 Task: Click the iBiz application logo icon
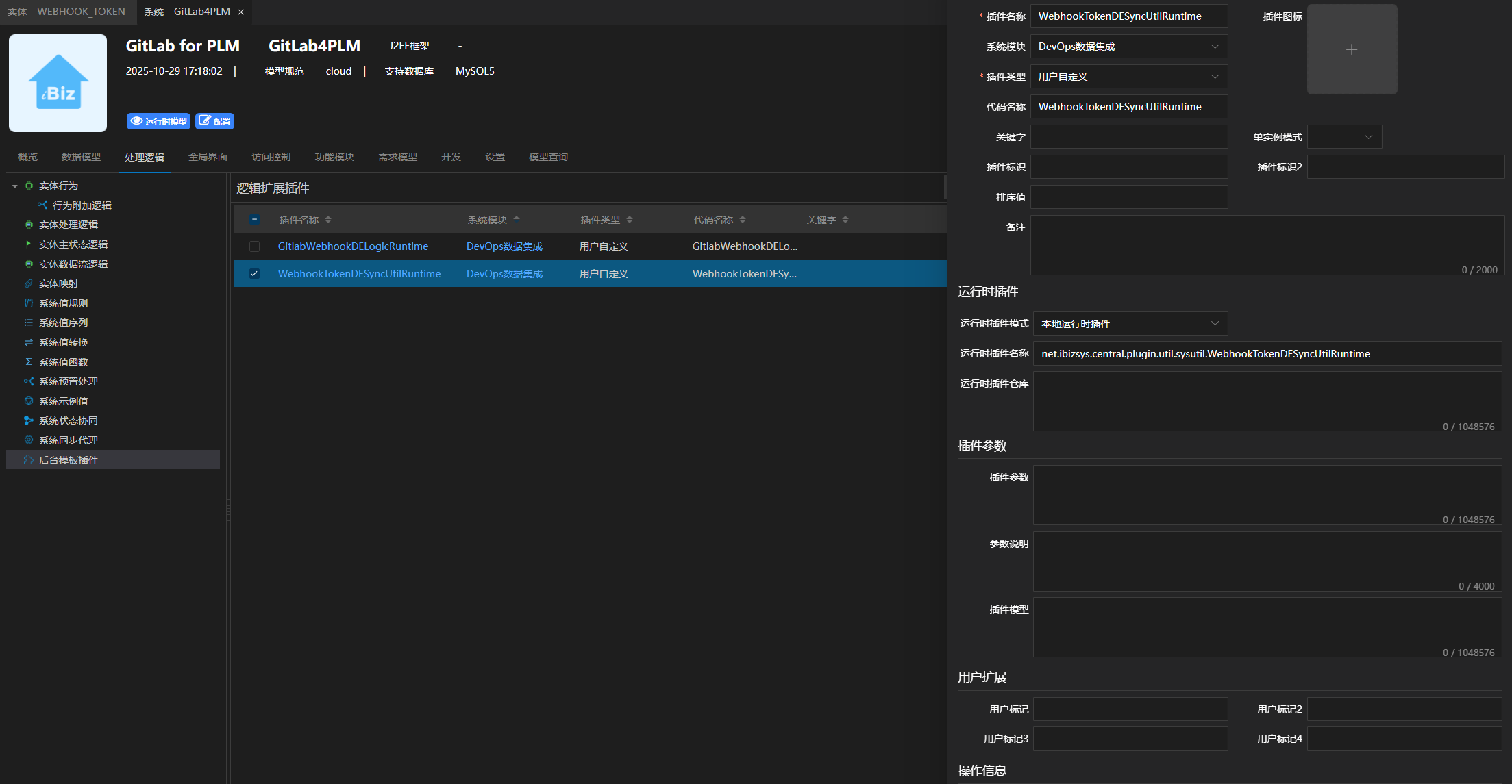(x=58, y=83)
